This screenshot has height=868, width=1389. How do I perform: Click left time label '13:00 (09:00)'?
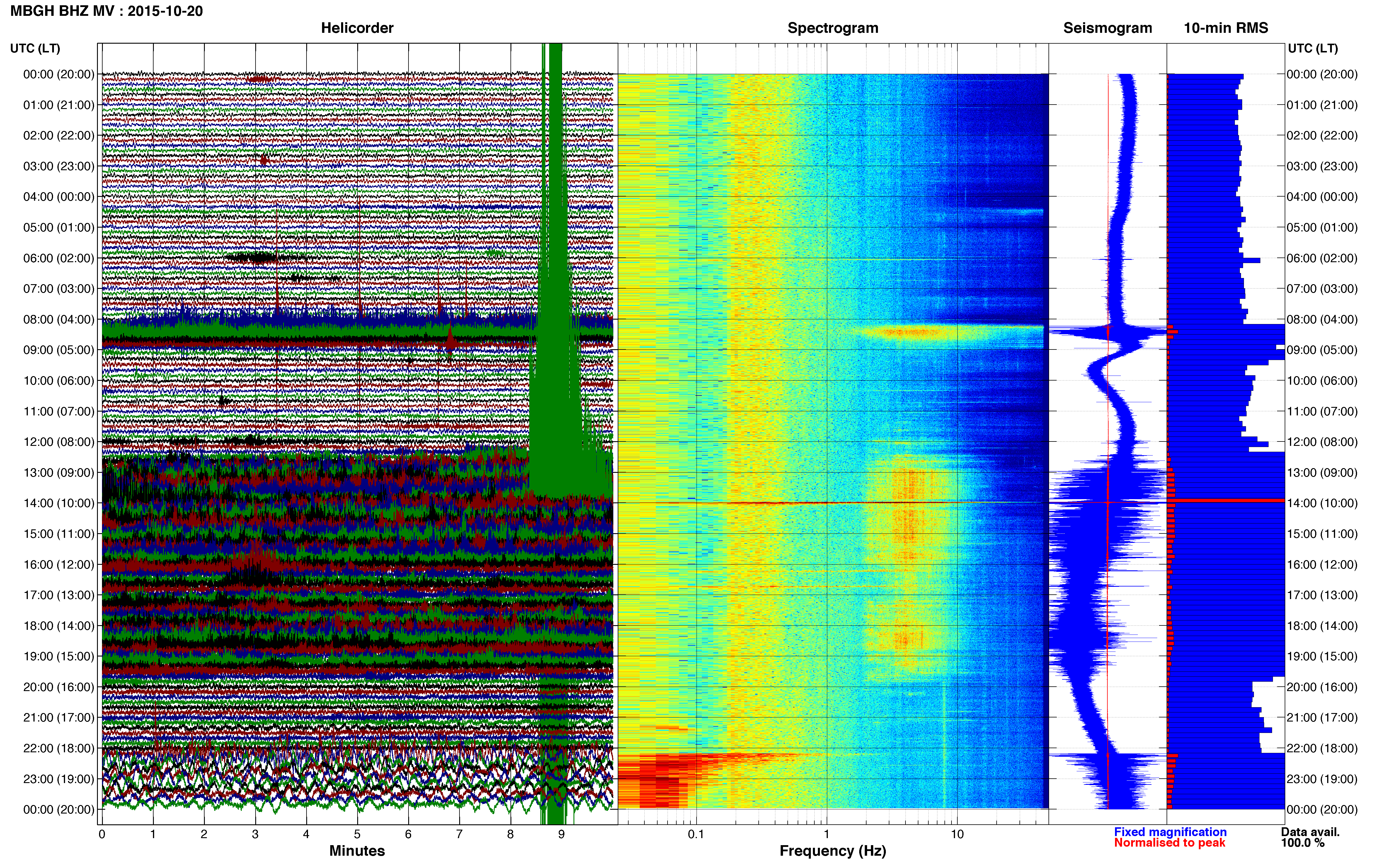(59, 473)
